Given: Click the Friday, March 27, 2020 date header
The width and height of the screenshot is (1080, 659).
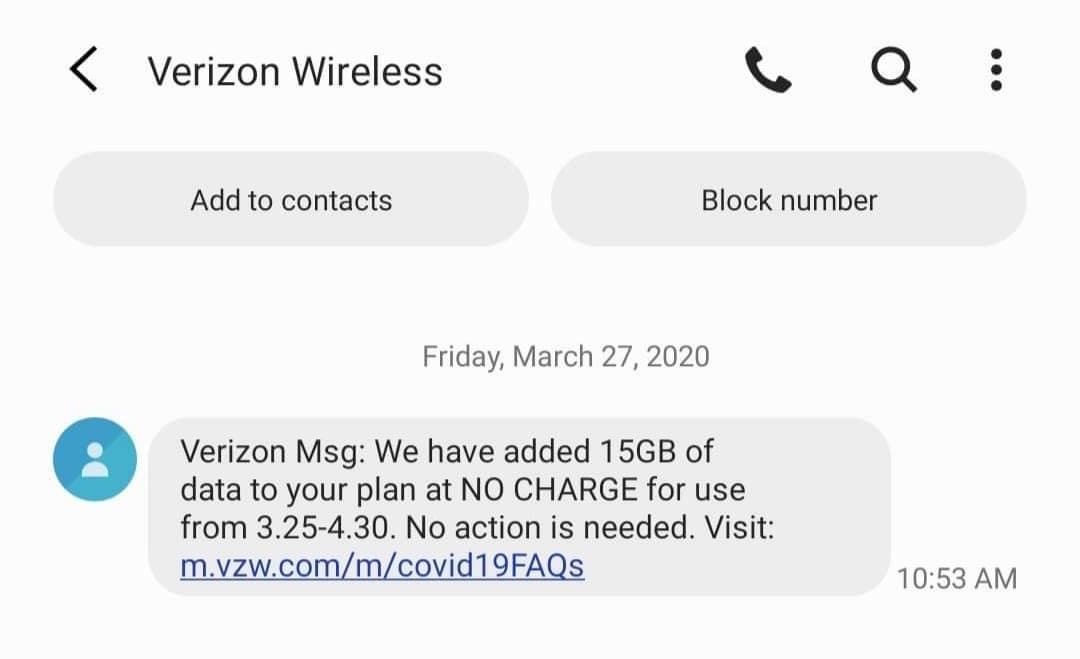Looking at the screenshot, I should (x=565, y=357).
